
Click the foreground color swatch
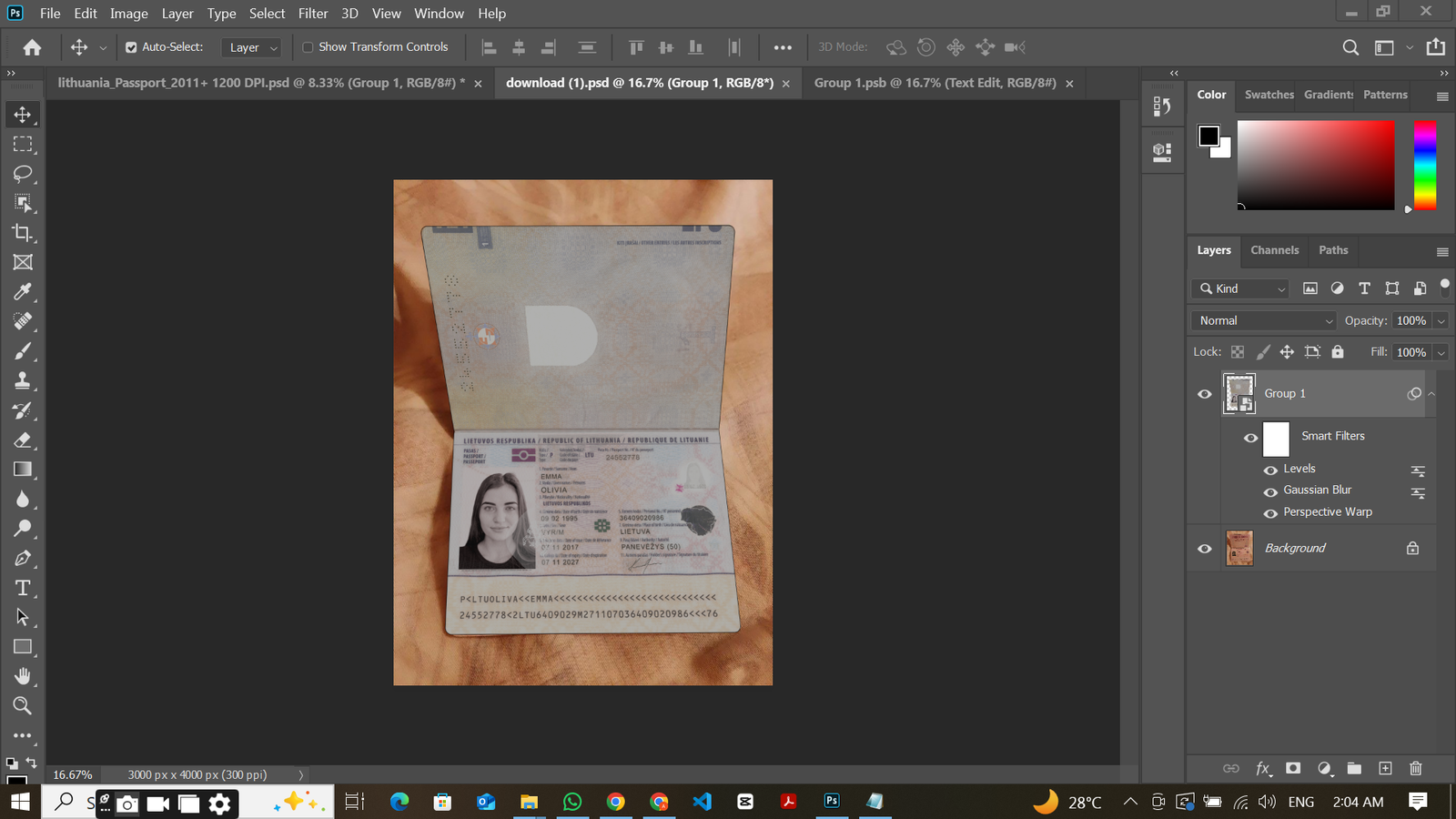pos(1208,136)
